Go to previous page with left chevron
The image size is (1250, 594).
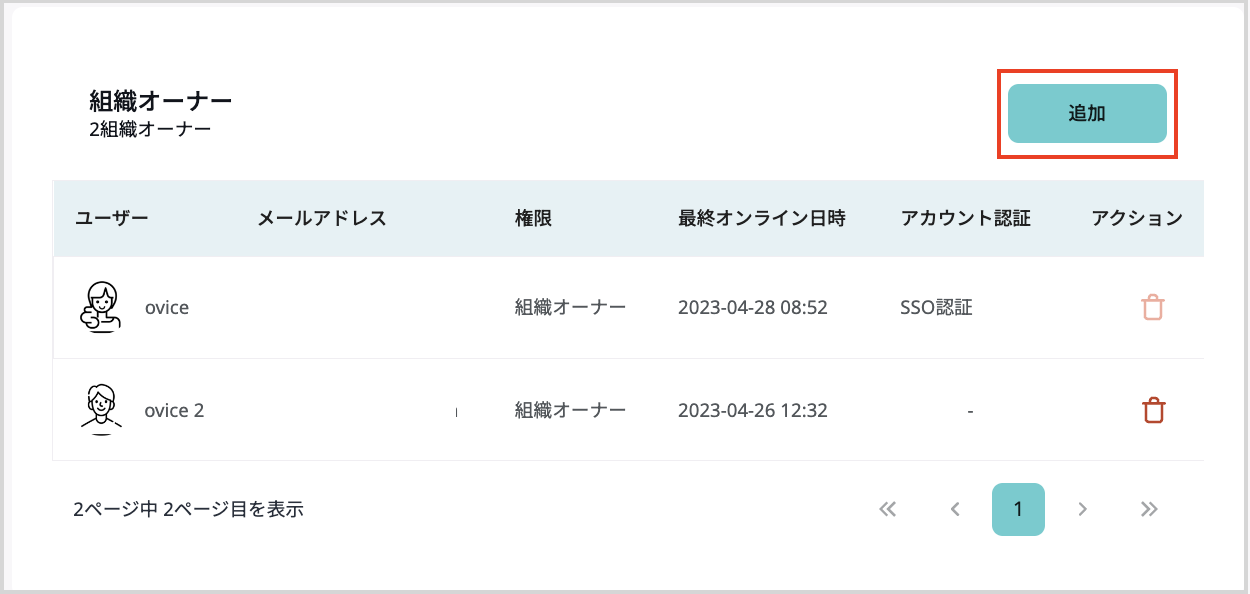[954, 509]
